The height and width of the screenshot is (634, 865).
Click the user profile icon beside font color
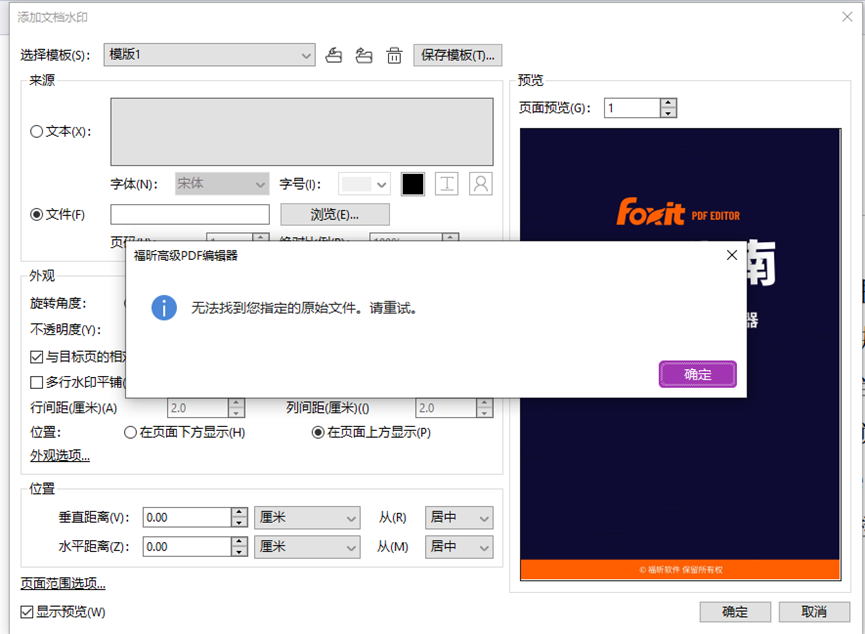coord(480,184)
